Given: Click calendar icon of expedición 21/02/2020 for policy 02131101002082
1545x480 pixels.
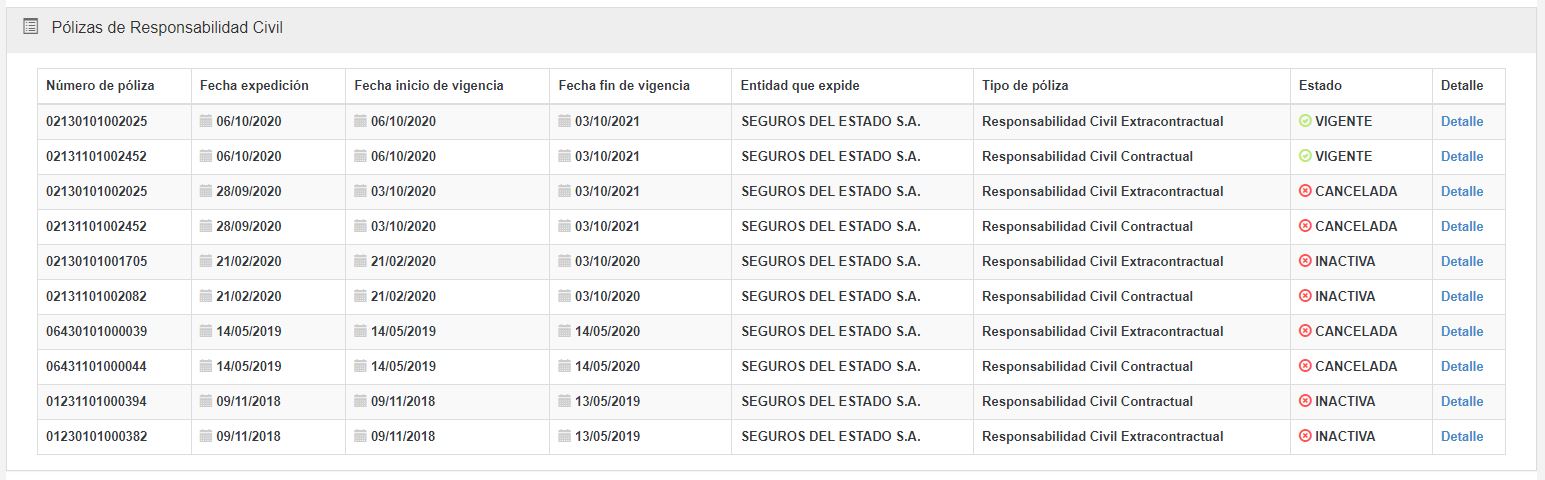Looking at the screenshot, I should pyautogui.click(x=206, y=296).
